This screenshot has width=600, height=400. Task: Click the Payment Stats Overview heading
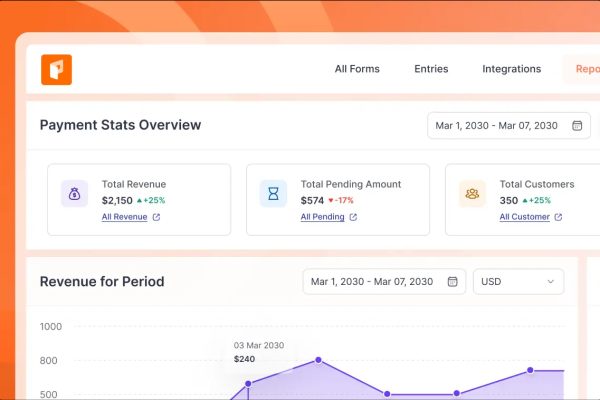121,125
